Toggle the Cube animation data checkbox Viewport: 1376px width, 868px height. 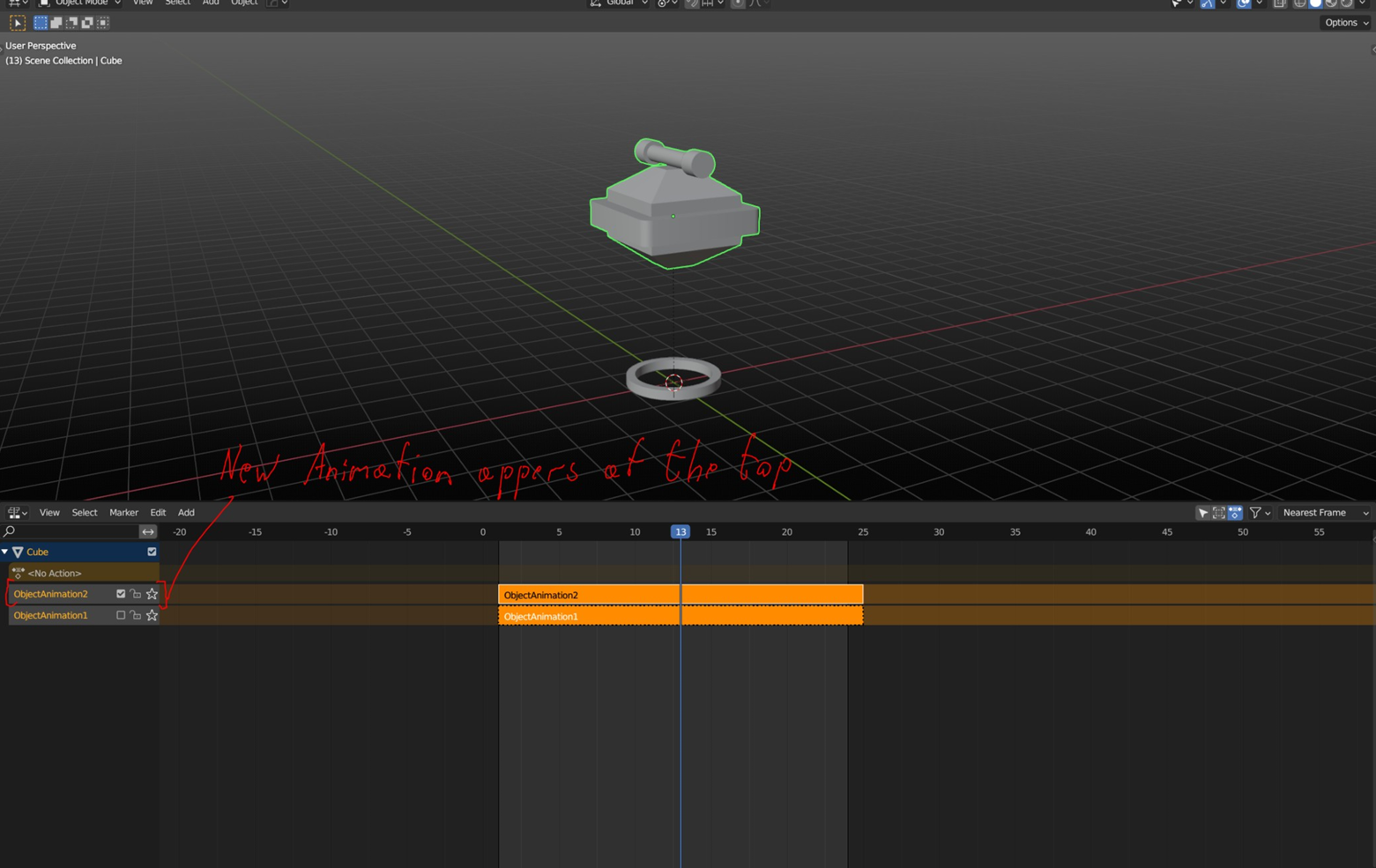152,552
